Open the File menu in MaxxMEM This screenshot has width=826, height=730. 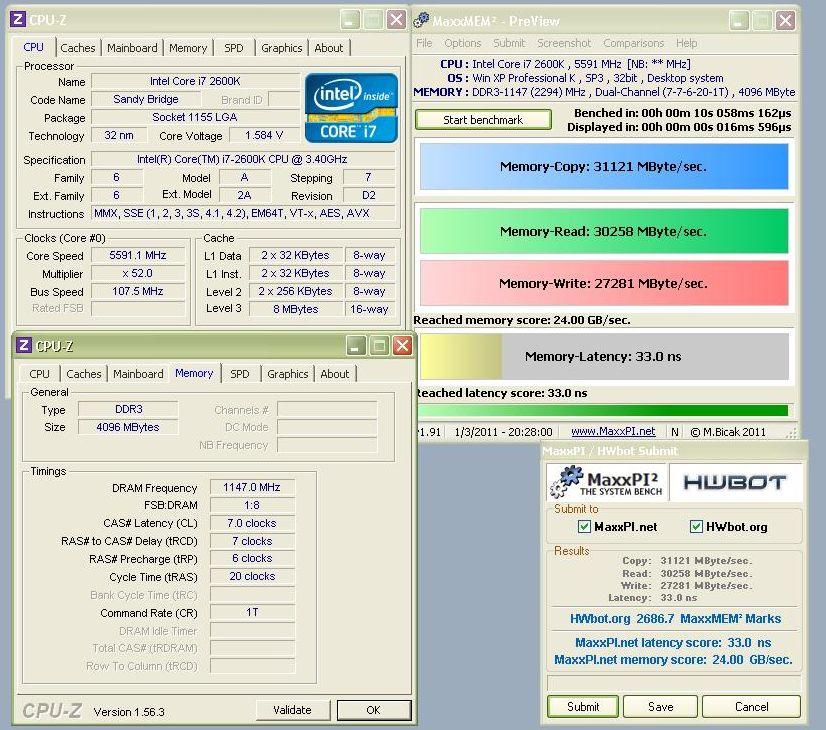point(424,43)
